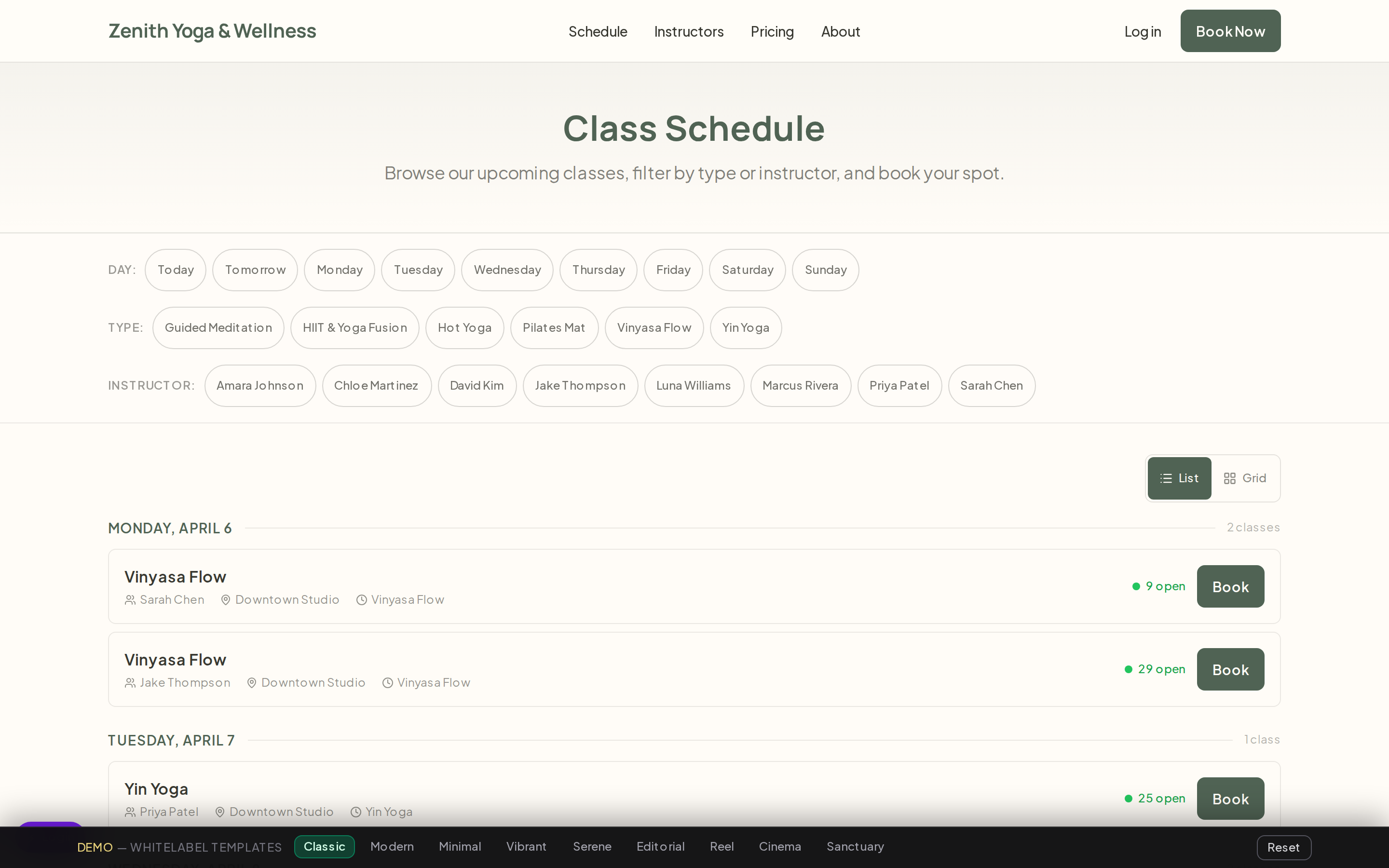The height and width of the screenshot is (868, 1389).
Task: Select the Tuesday day filter
Action: click(418, 270)
